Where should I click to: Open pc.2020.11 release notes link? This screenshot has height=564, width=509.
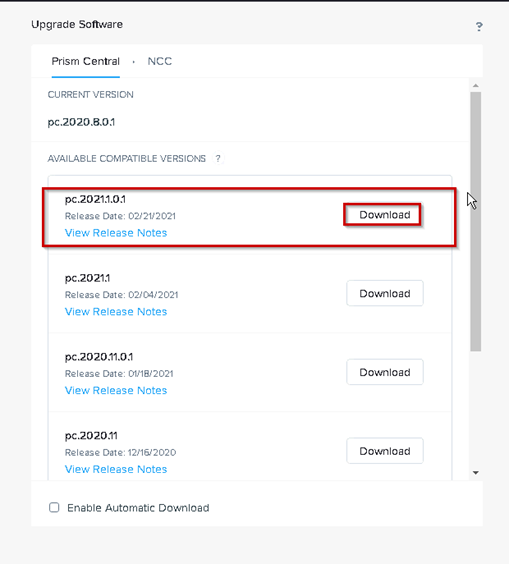click(116, 469)
